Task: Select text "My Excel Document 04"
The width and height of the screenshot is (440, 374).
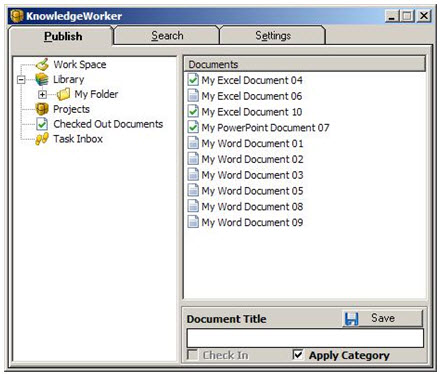Action: (252, 80)
